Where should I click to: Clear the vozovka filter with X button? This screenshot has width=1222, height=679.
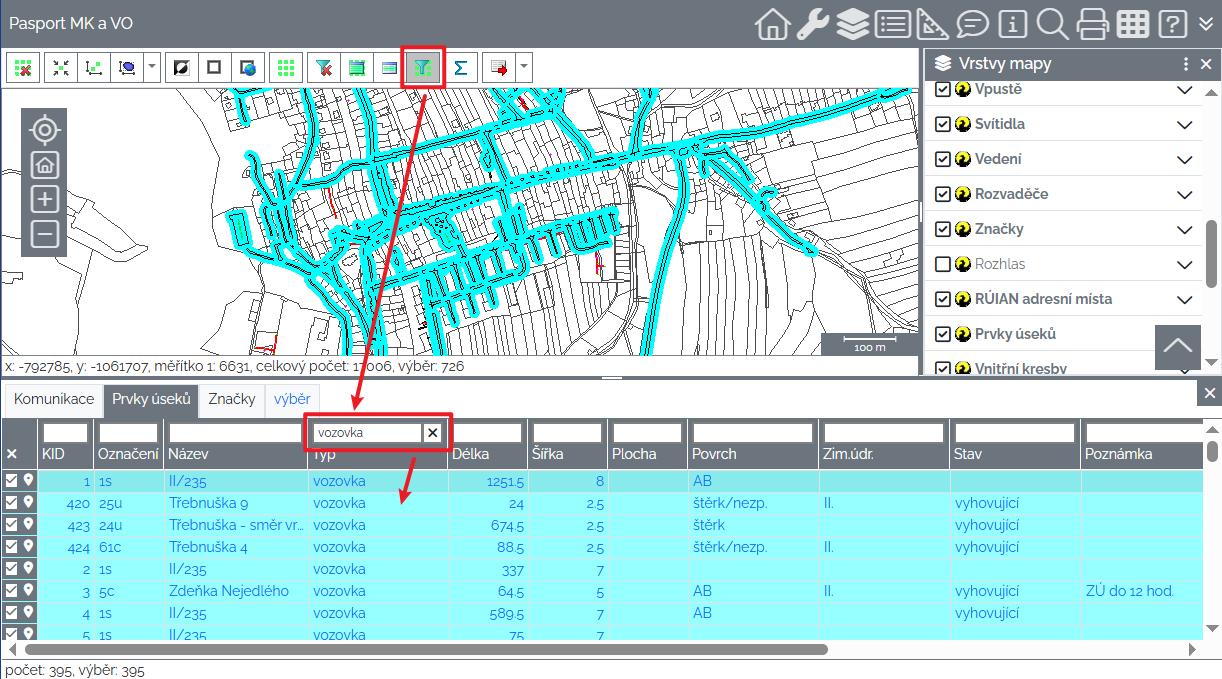pos(432,433)
